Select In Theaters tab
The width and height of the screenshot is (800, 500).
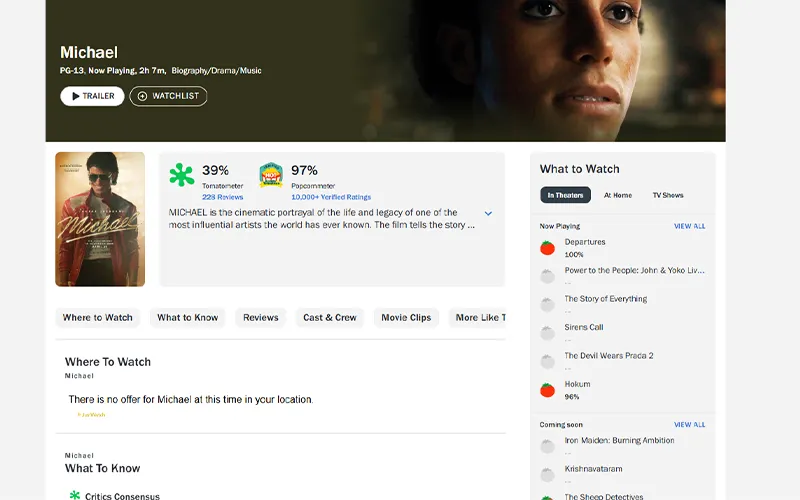pyautogui.click(x=565, y=195)
